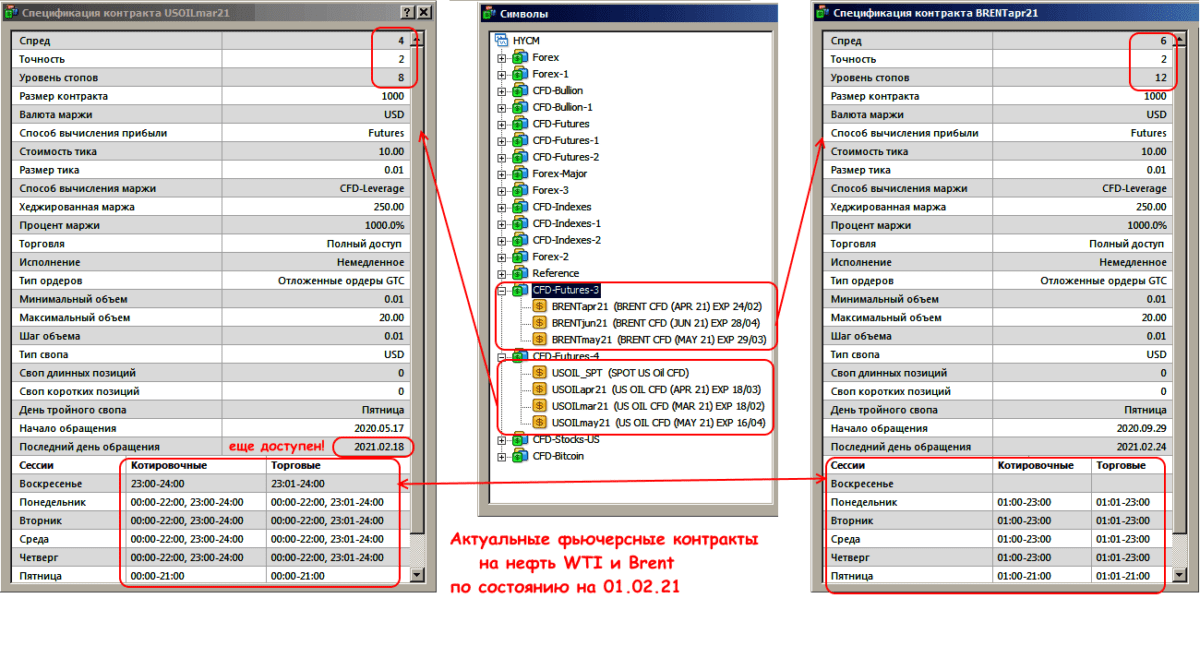The image size is (1200, 646).
Task: Click the USOIL_SPT symbol coin icon
Action: click(538, 373)
